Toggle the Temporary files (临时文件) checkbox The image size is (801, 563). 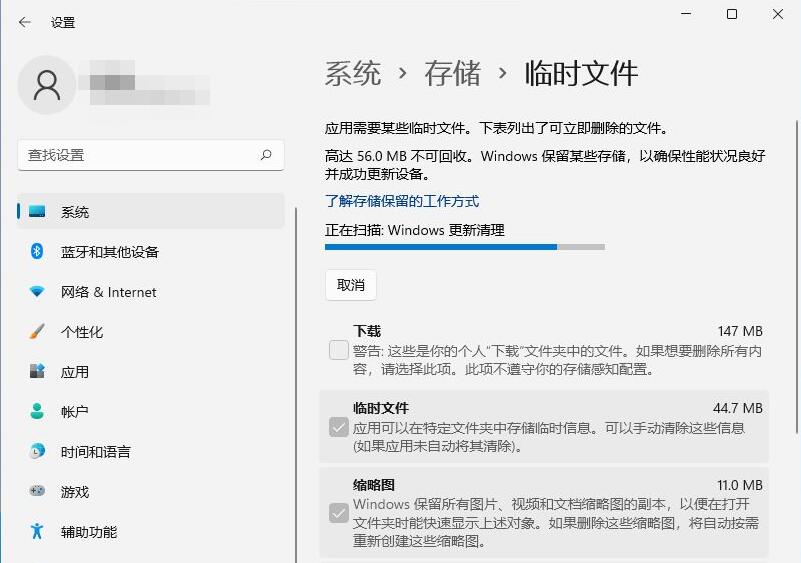(x=339, y=428)
